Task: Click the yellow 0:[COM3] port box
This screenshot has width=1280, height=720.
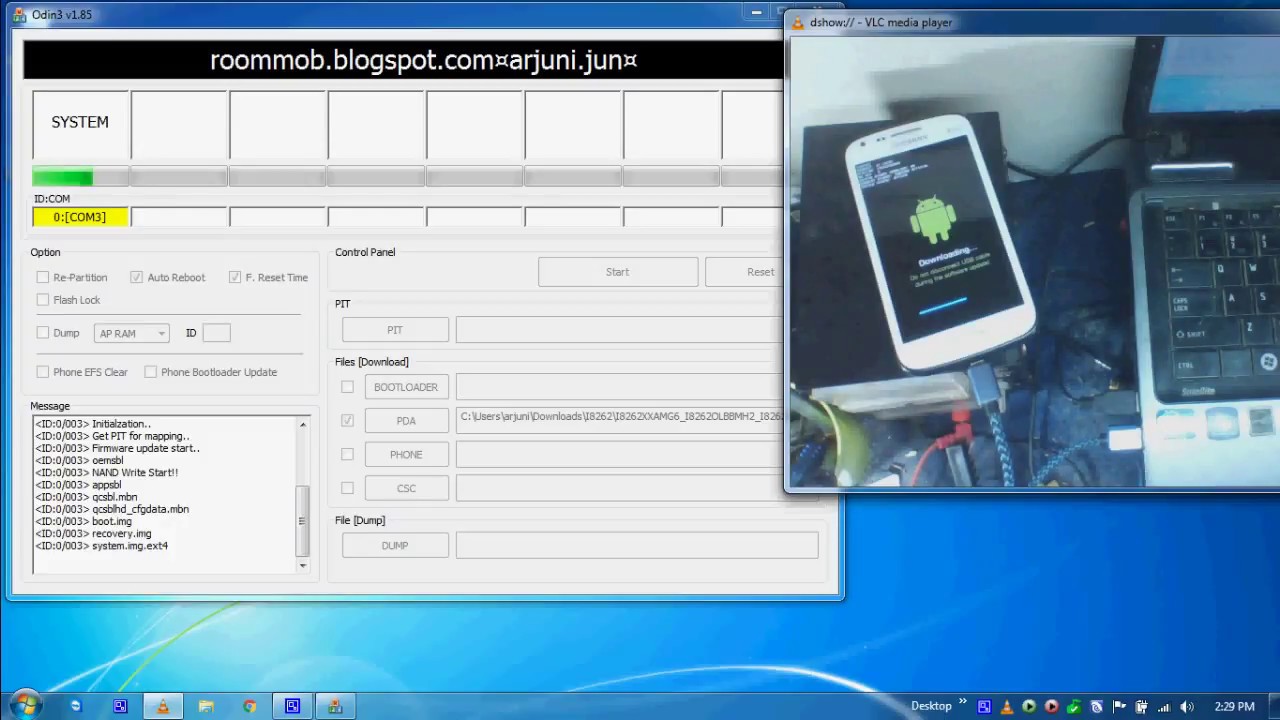Action: coord(80,217)
